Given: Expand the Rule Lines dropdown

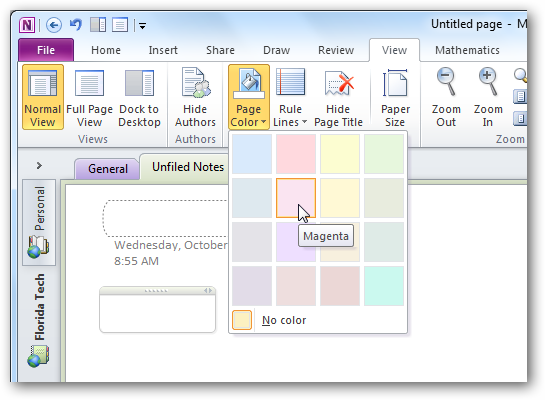Looking at the screenshot, I should coord(290,97).
